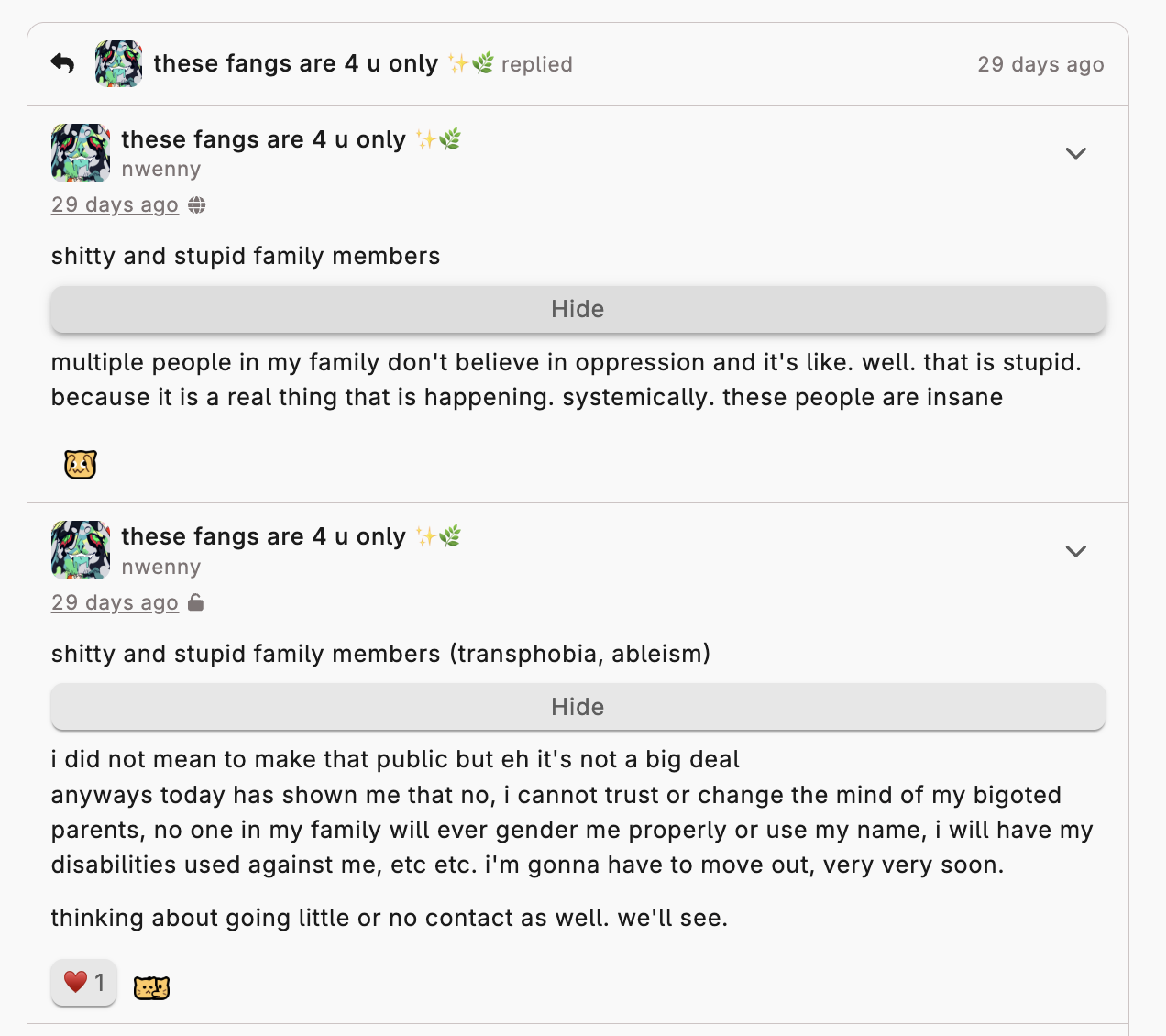
Task: Click the second post's "nwenny" username
Action: pos(160,568)
